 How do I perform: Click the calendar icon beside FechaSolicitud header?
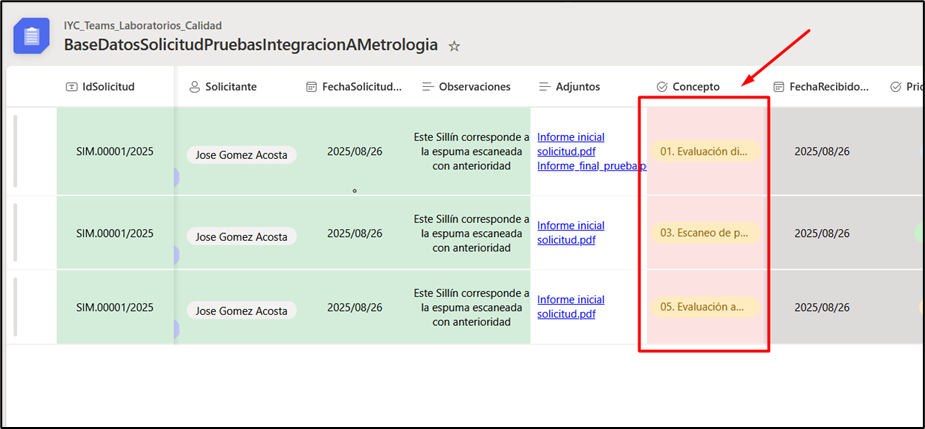312,87
